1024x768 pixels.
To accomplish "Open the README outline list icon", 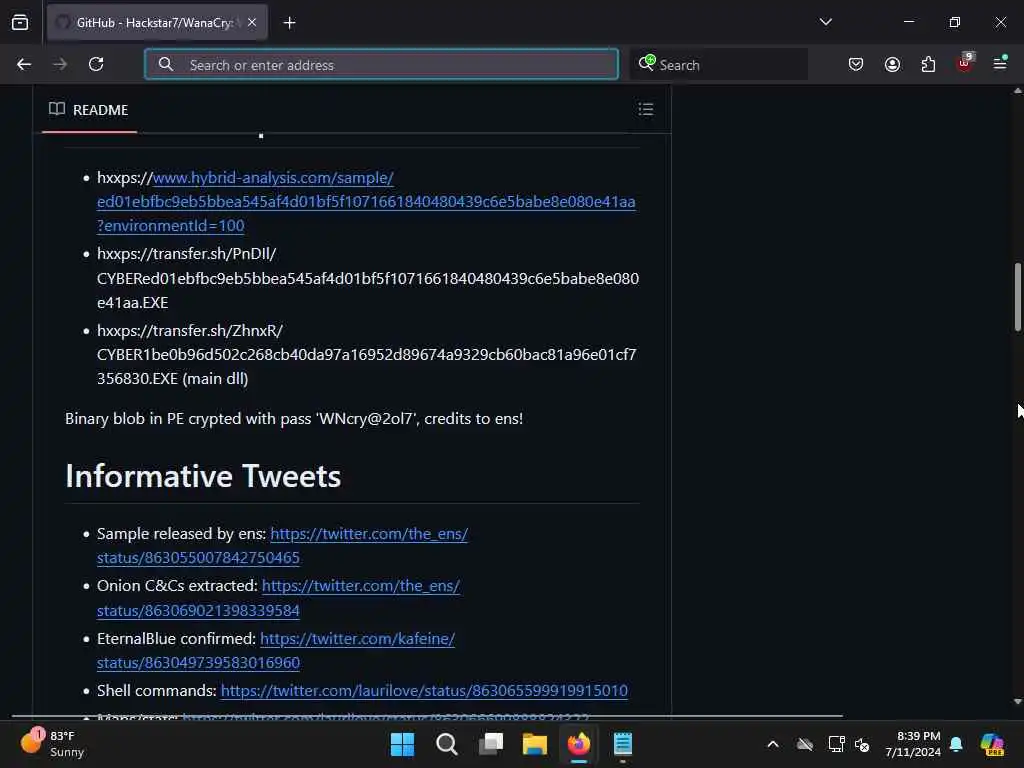I will coord(645,109).
